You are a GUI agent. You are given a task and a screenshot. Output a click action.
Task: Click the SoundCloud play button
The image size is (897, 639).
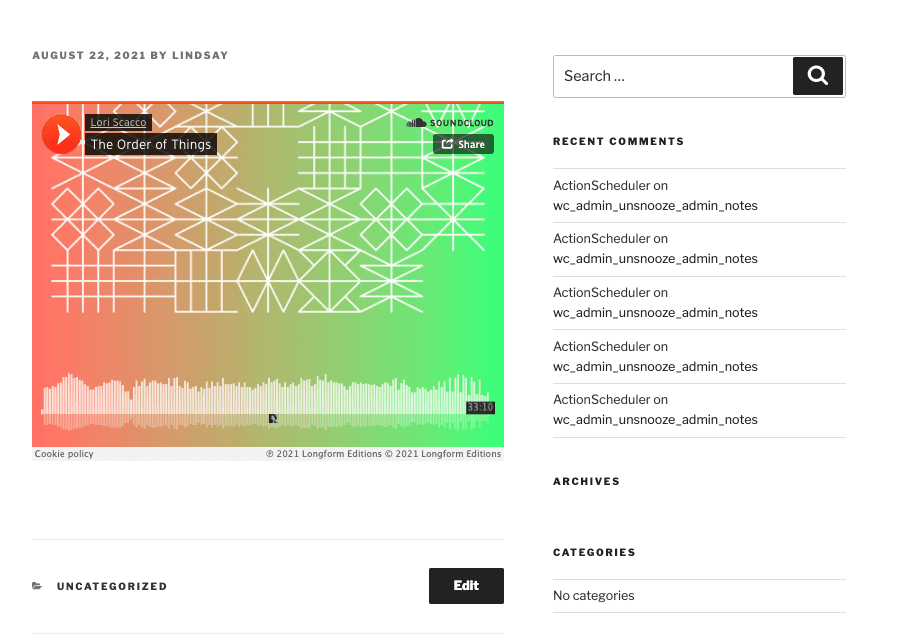61,133
